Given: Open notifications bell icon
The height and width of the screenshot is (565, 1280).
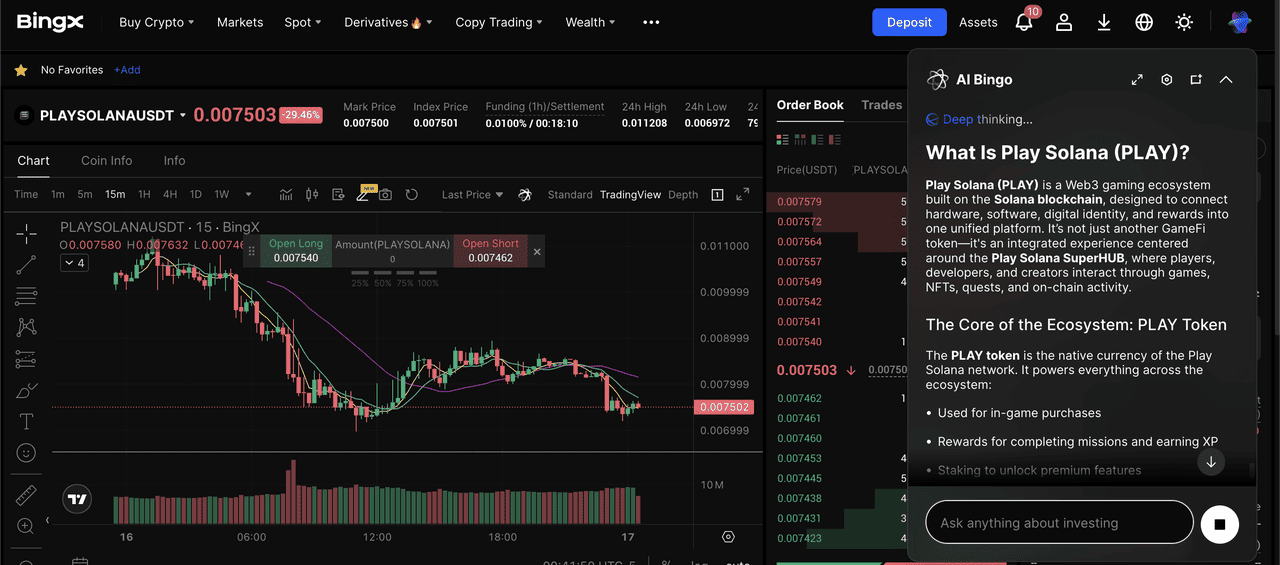Looking at the screenshot, I should tap(1024, 22).
